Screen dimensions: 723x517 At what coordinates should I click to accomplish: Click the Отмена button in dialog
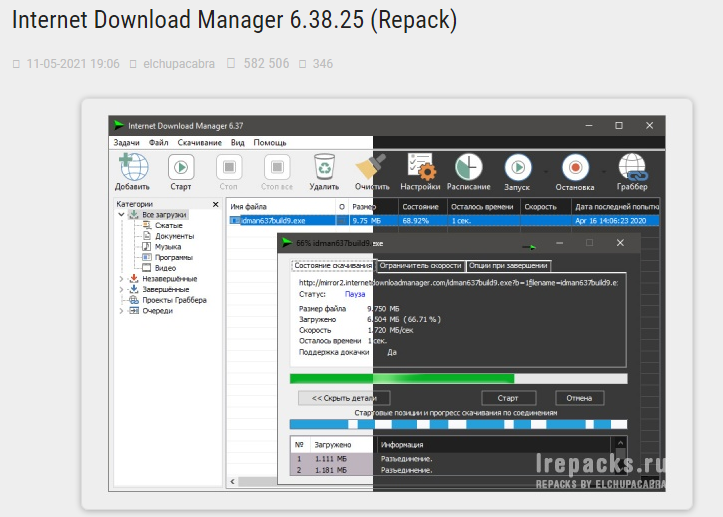(x=579, y=398)
